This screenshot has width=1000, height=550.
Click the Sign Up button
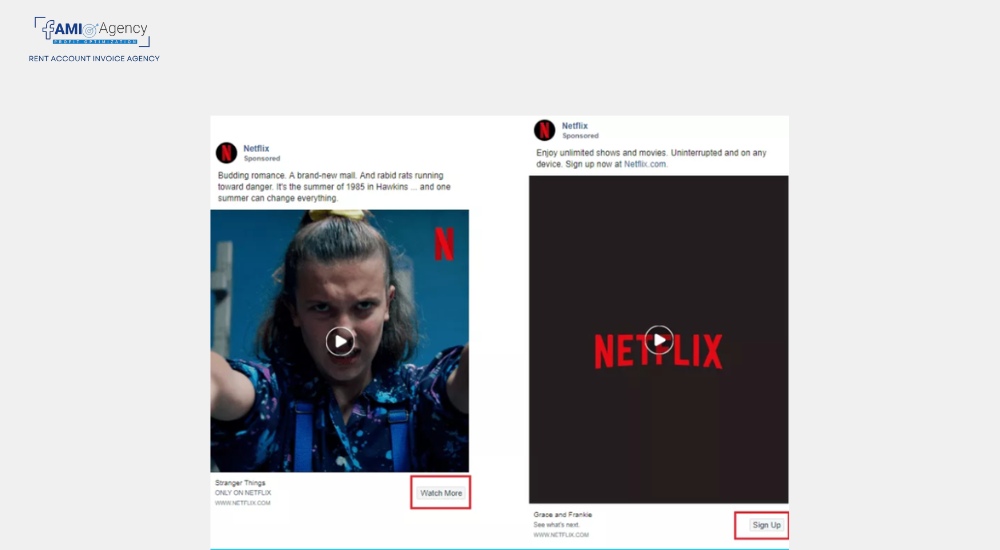(766, 525)
